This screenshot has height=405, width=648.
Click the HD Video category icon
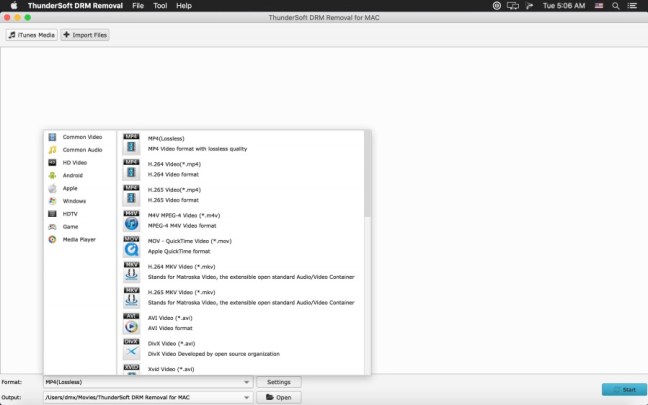coord(52,162)
